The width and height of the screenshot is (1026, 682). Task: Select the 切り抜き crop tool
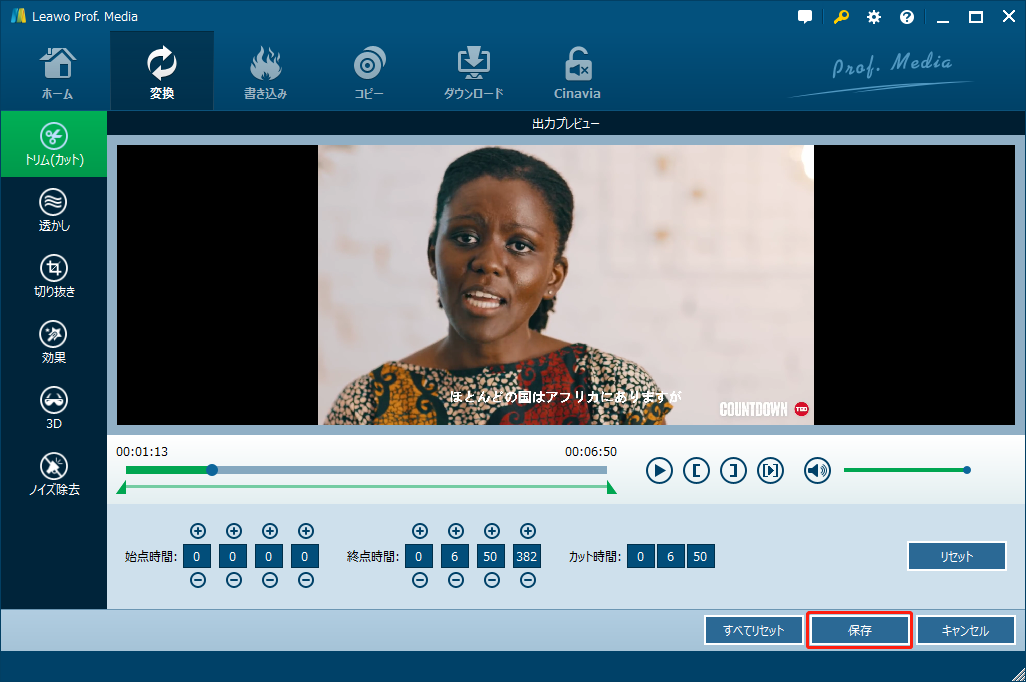point(53,277)
